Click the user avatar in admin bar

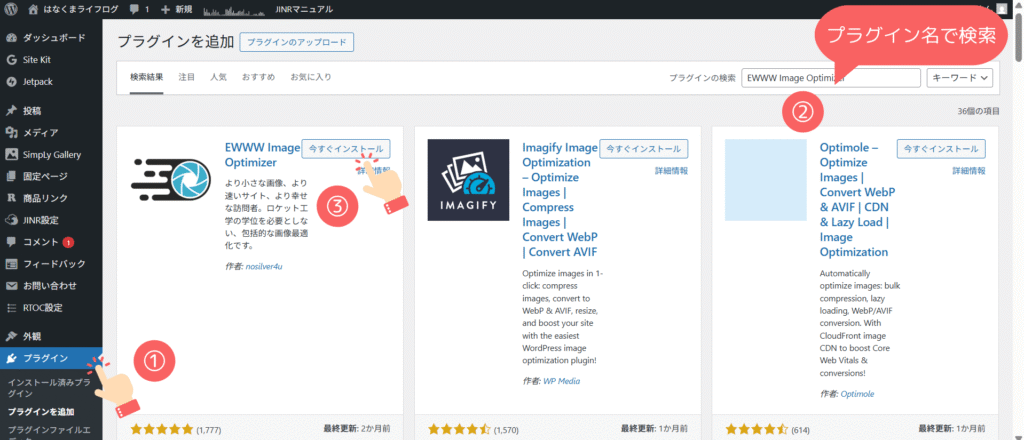pyautogui.click(x=1002, y=9)
